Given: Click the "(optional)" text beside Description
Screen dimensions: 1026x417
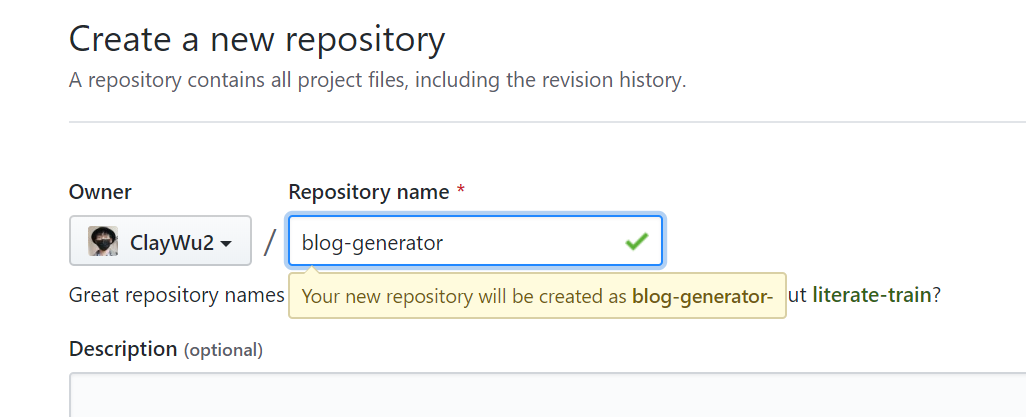Looking at the screenshot, I should coord(222,350).
